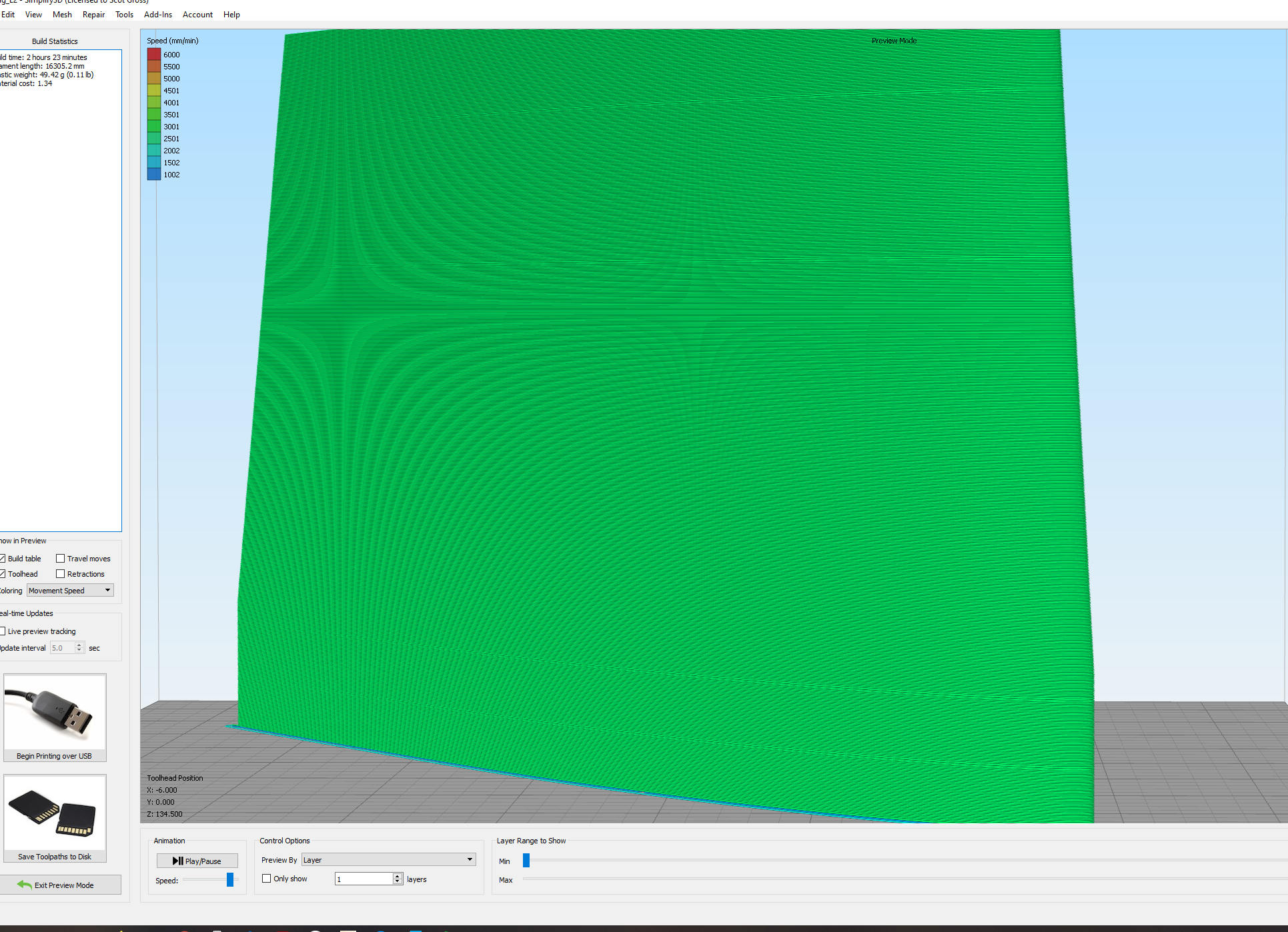This screenshot has width=1288, height=932.
Task: Click the Min layer range slider handle
Action: 526,861
